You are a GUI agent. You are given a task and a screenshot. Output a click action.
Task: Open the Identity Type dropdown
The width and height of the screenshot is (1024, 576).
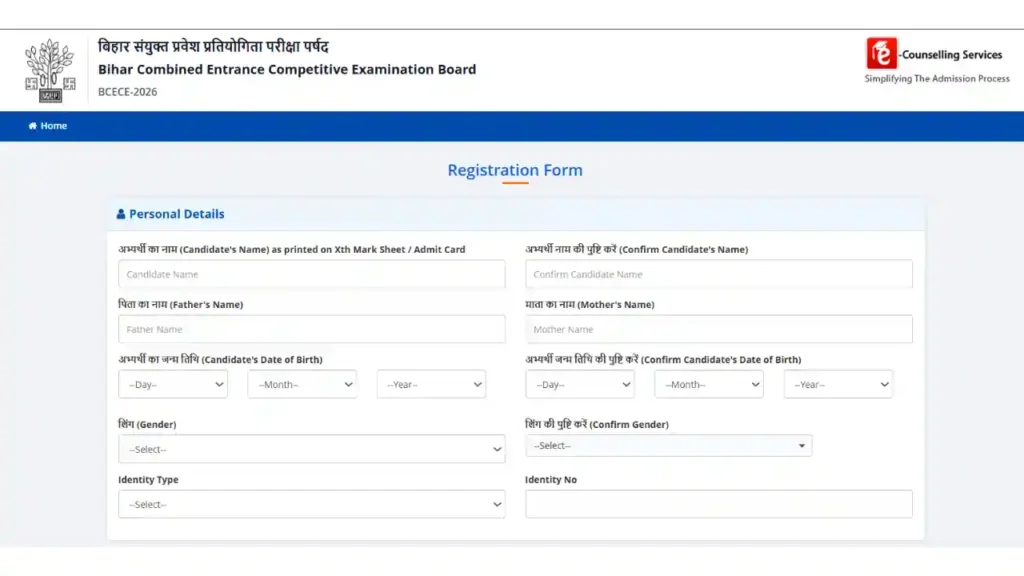311,504
